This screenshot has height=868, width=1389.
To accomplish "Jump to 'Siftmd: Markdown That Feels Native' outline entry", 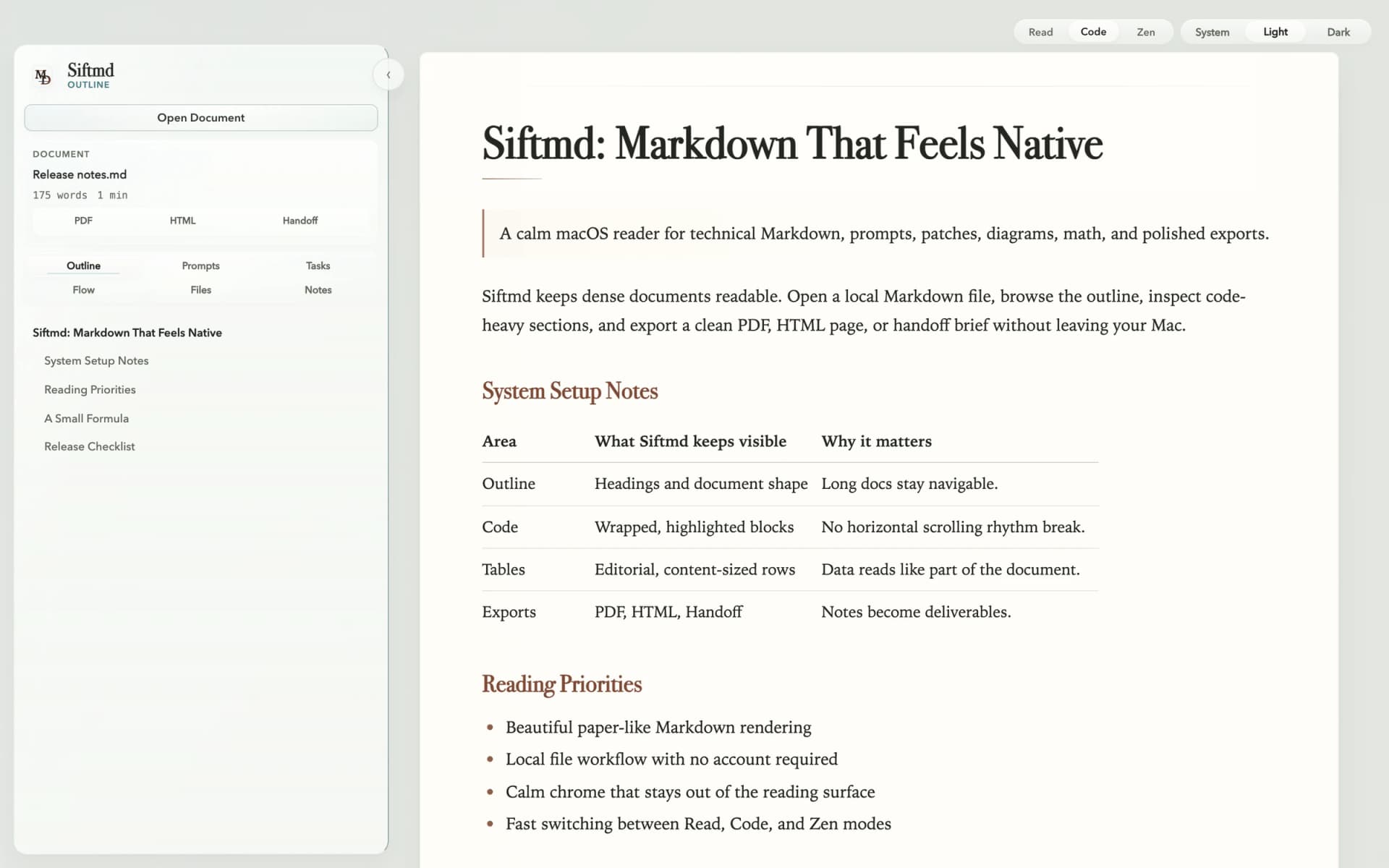I will [127, 333].
